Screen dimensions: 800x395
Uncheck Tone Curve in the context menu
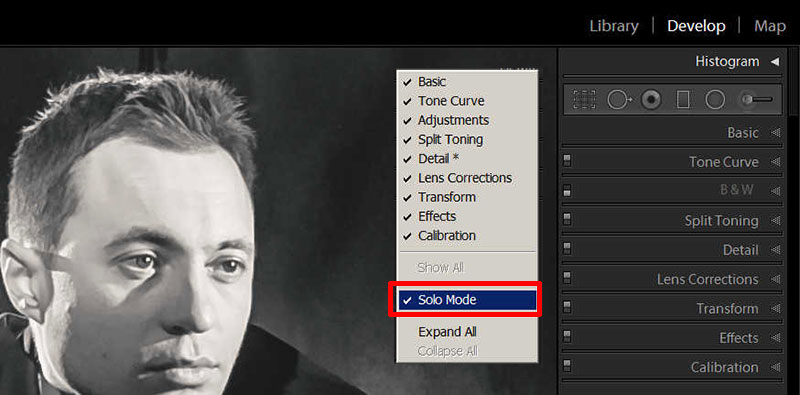[x=467, y=101]
